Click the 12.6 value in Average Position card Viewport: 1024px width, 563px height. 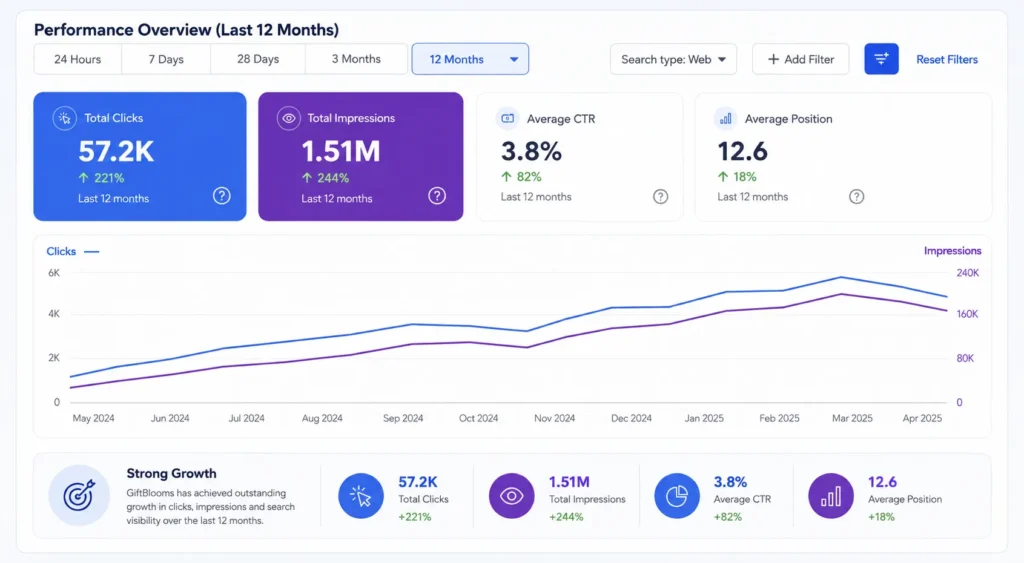(x=743, y=152)
